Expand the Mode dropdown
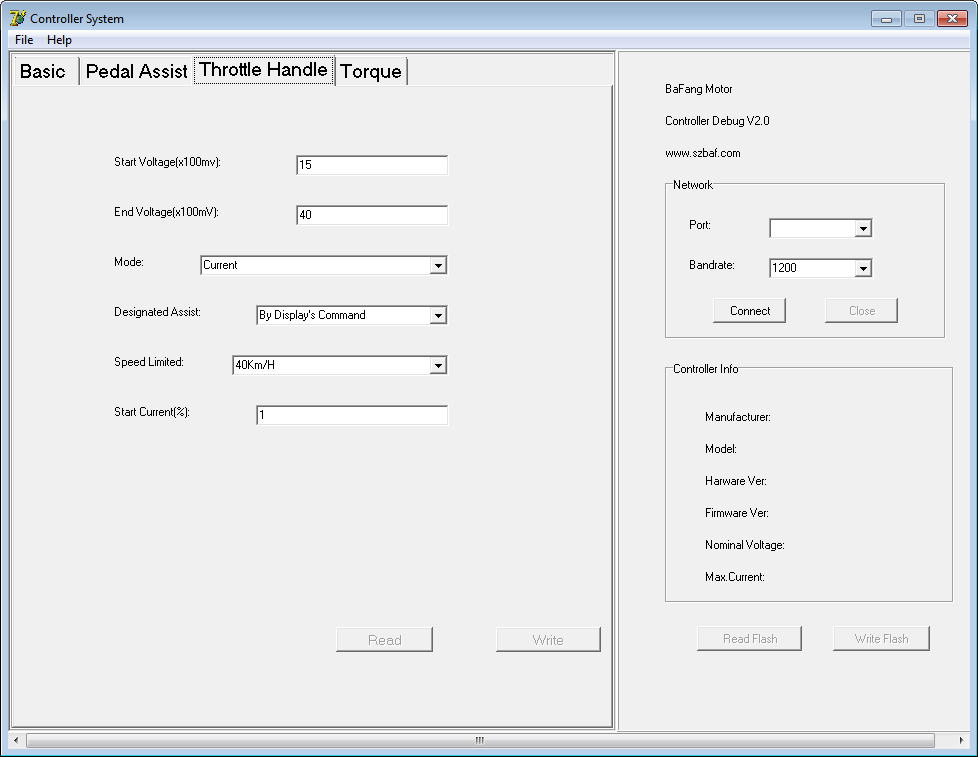This screenshot has width=978, height=757. tap(437, 265)
